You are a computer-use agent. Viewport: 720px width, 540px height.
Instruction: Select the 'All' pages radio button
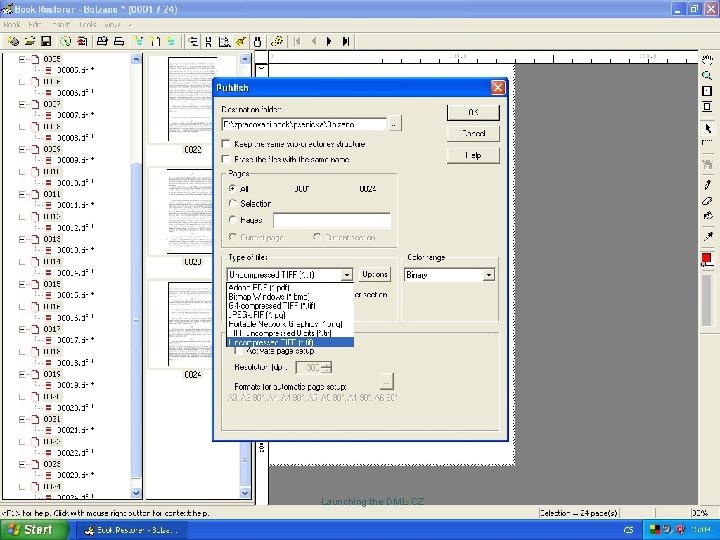(233, 188)
